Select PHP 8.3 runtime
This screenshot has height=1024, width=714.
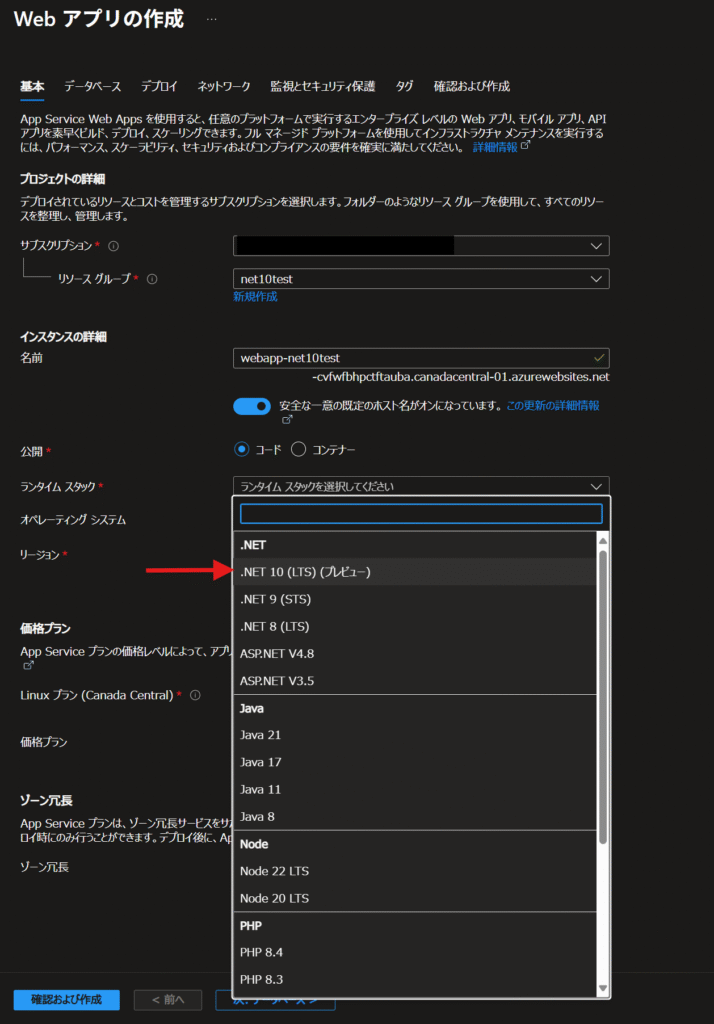[x=415, y=980]
